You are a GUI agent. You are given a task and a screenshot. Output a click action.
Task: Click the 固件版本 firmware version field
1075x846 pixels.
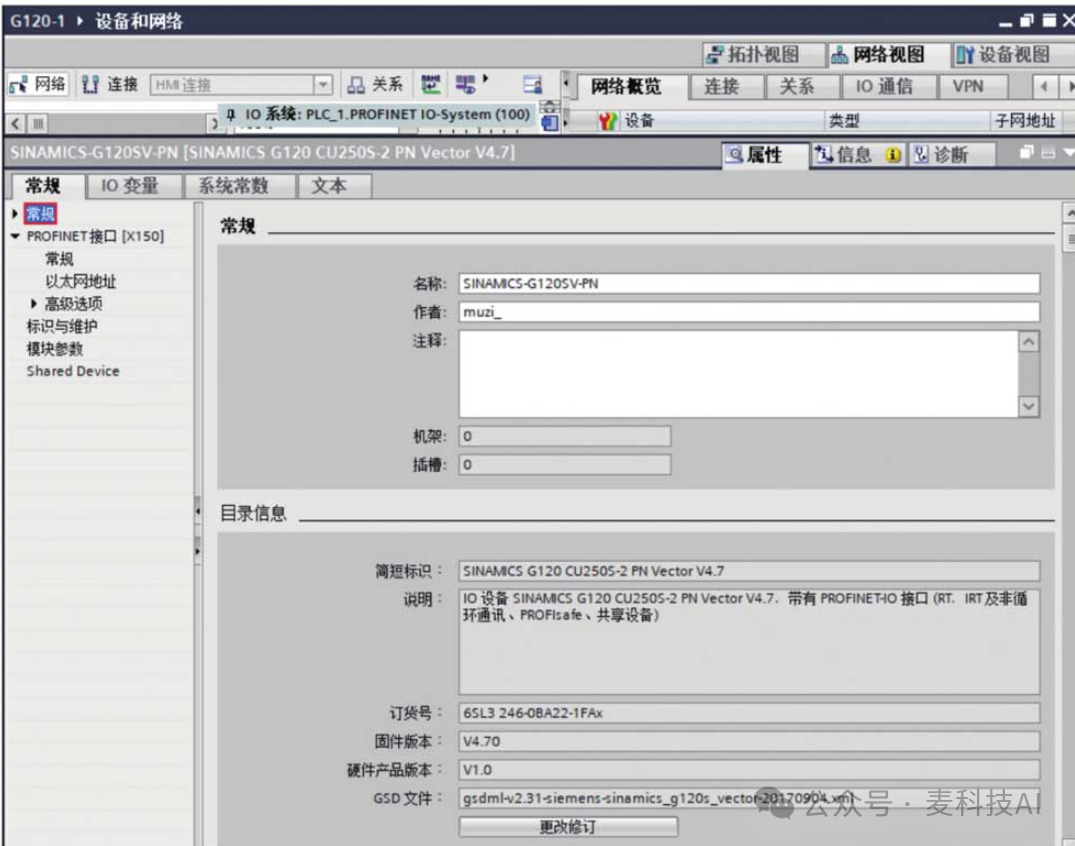(x=749, y=742)
